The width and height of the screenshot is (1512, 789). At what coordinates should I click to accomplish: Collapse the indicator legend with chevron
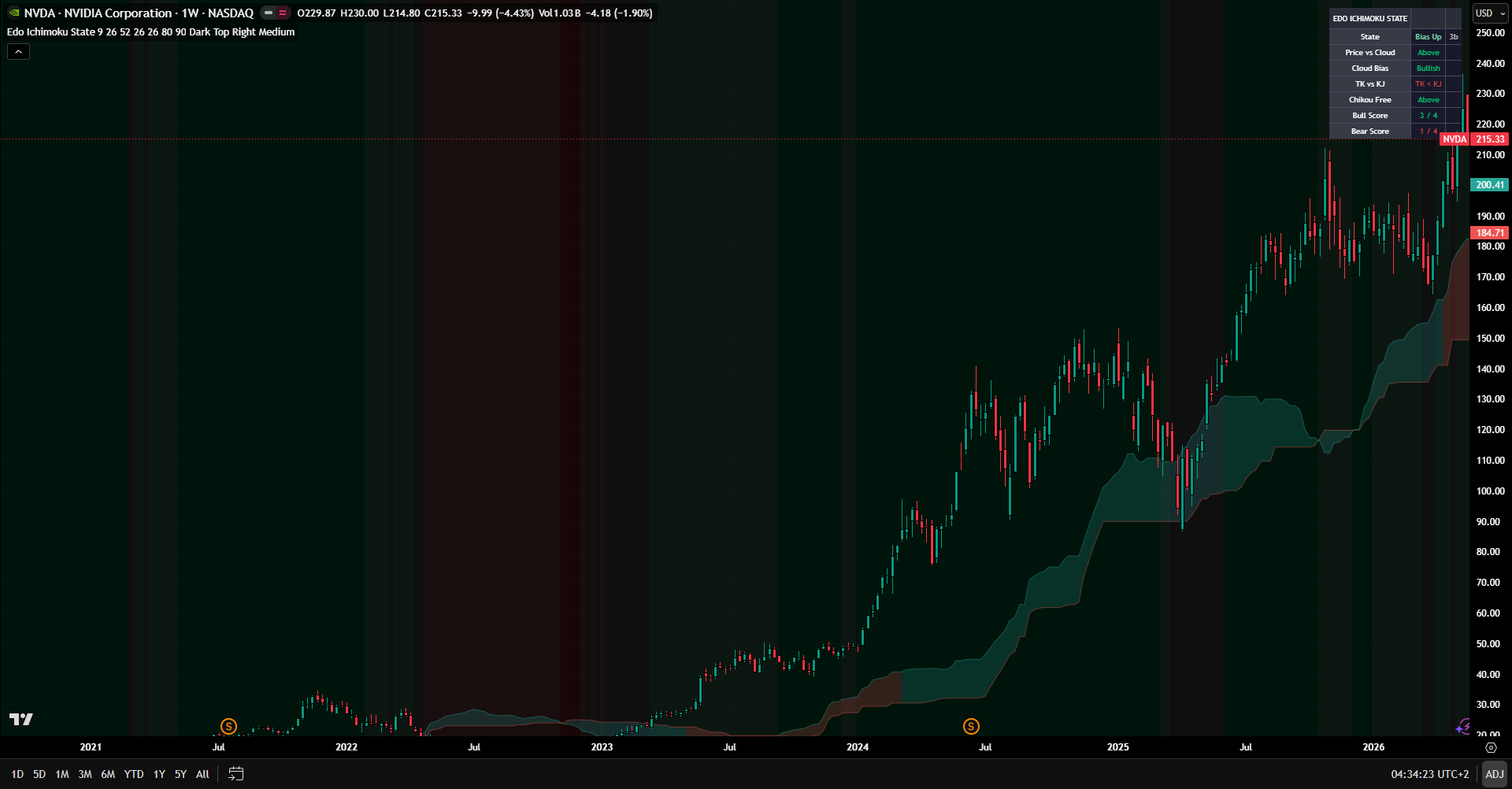19,51
